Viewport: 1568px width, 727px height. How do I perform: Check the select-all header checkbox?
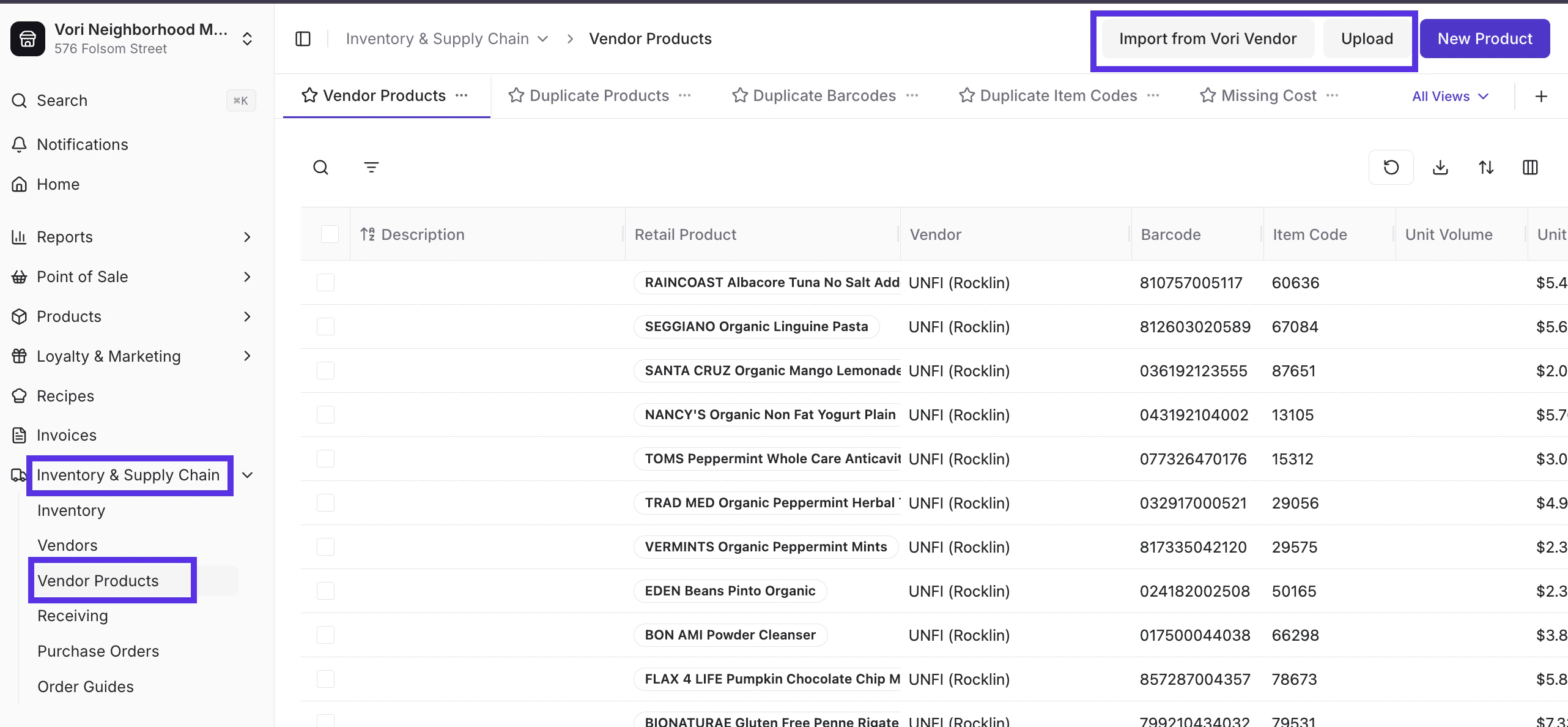(330, 234)
